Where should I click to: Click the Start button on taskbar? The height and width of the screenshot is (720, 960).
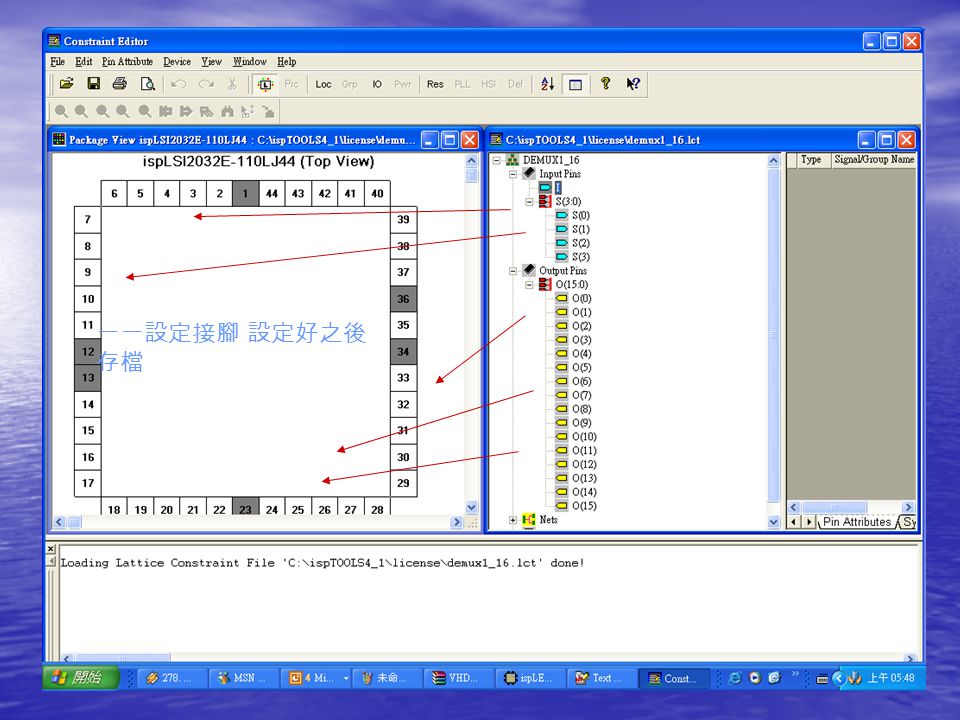point(80,678)
